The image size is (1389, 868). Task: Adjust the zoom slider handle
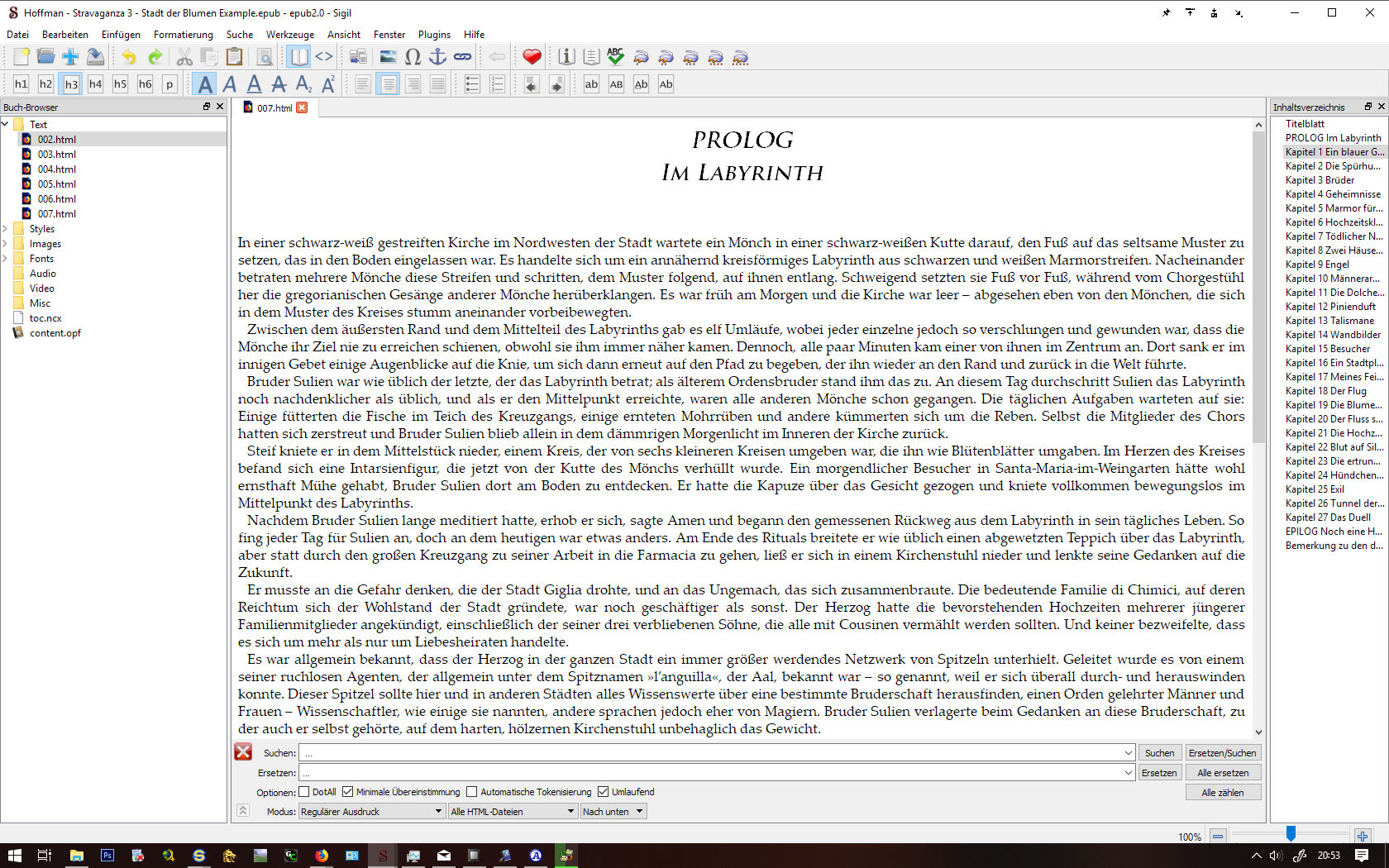(x=1291, y=834)
